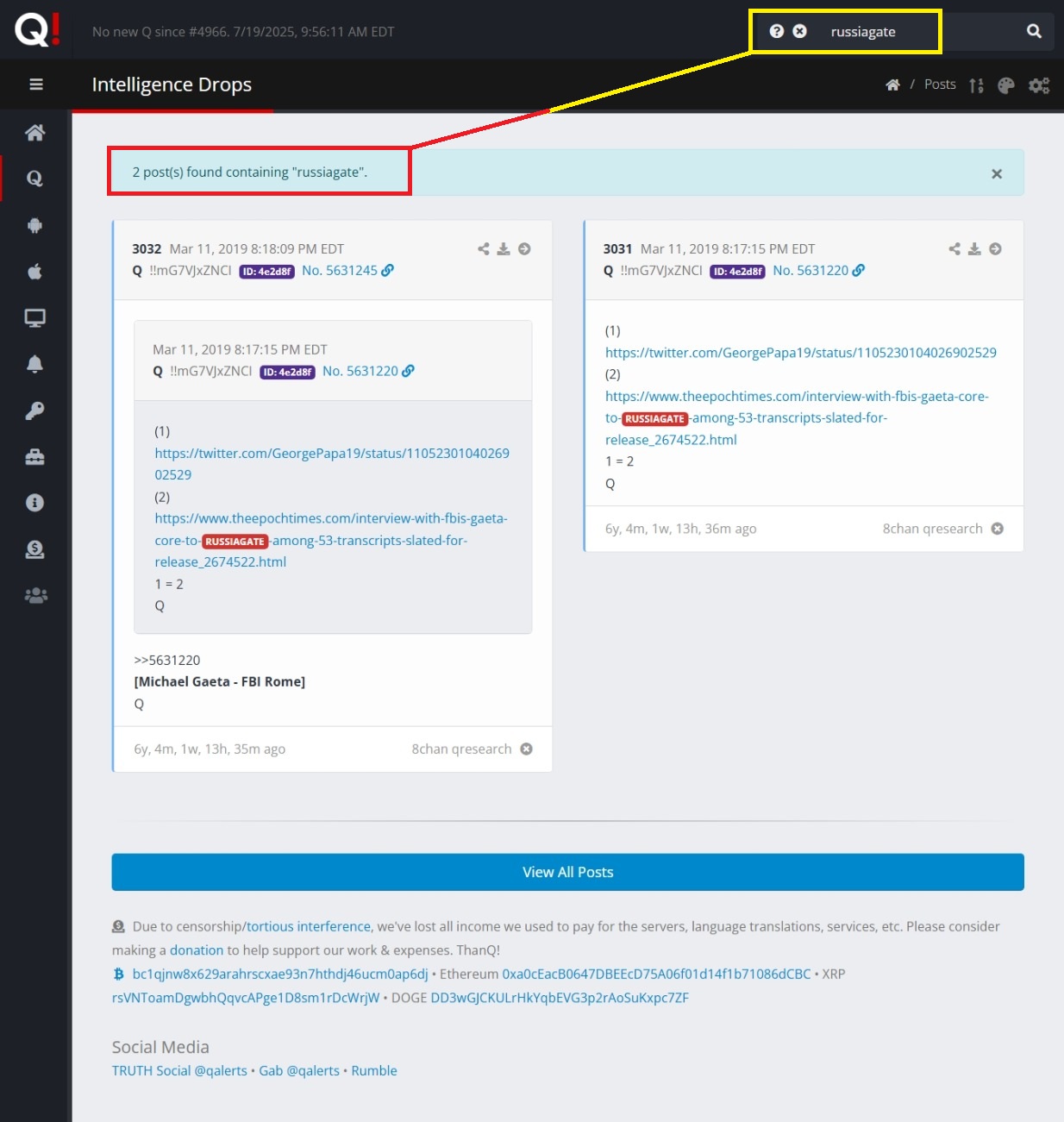Screen dimensions: 1064x1122
Task: Open No. 5631220 link in quoted post
Action: pos(368,372)
